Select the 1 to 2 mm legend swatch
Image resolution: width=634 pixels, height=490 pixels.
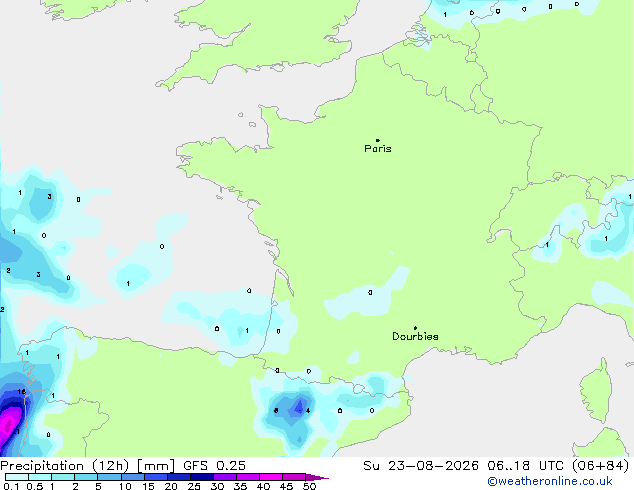point(63,477)
